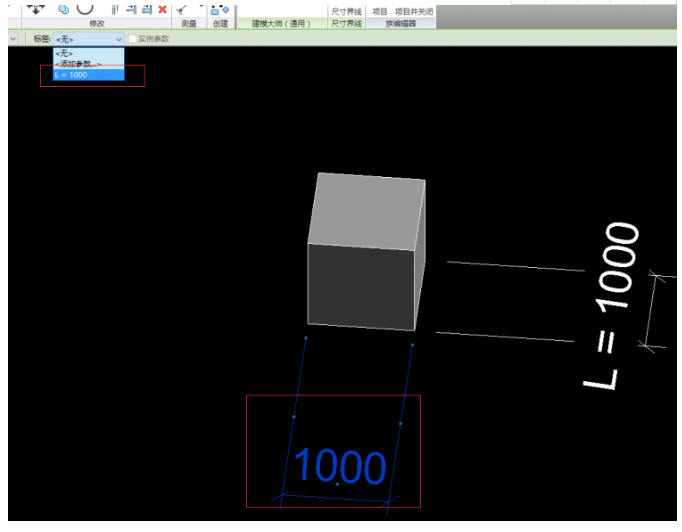
Task: Click the 族编辑器 panel label
Action: tap(401, 23)
